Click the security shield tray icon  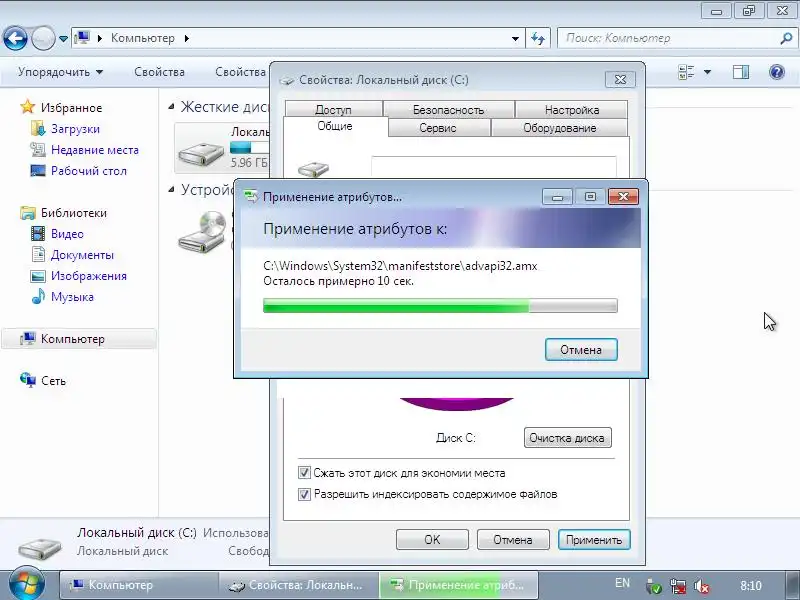(654, 586)
